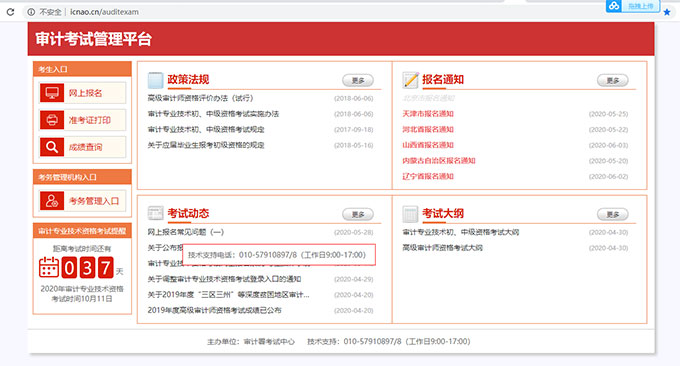
Task: Click the footer 技术支持 phone number text
Action: click(x=389, y=342)
